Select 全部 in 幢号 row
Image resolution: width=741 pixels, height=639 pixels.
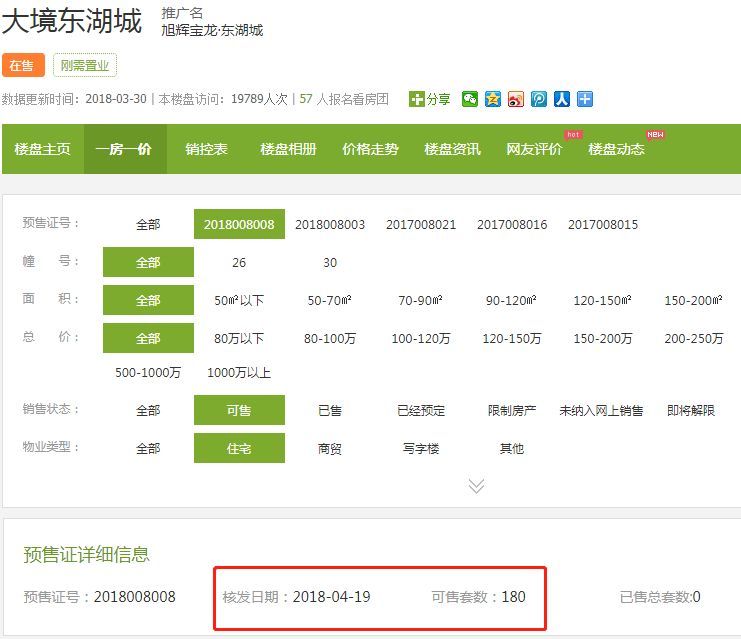(148, 262)
